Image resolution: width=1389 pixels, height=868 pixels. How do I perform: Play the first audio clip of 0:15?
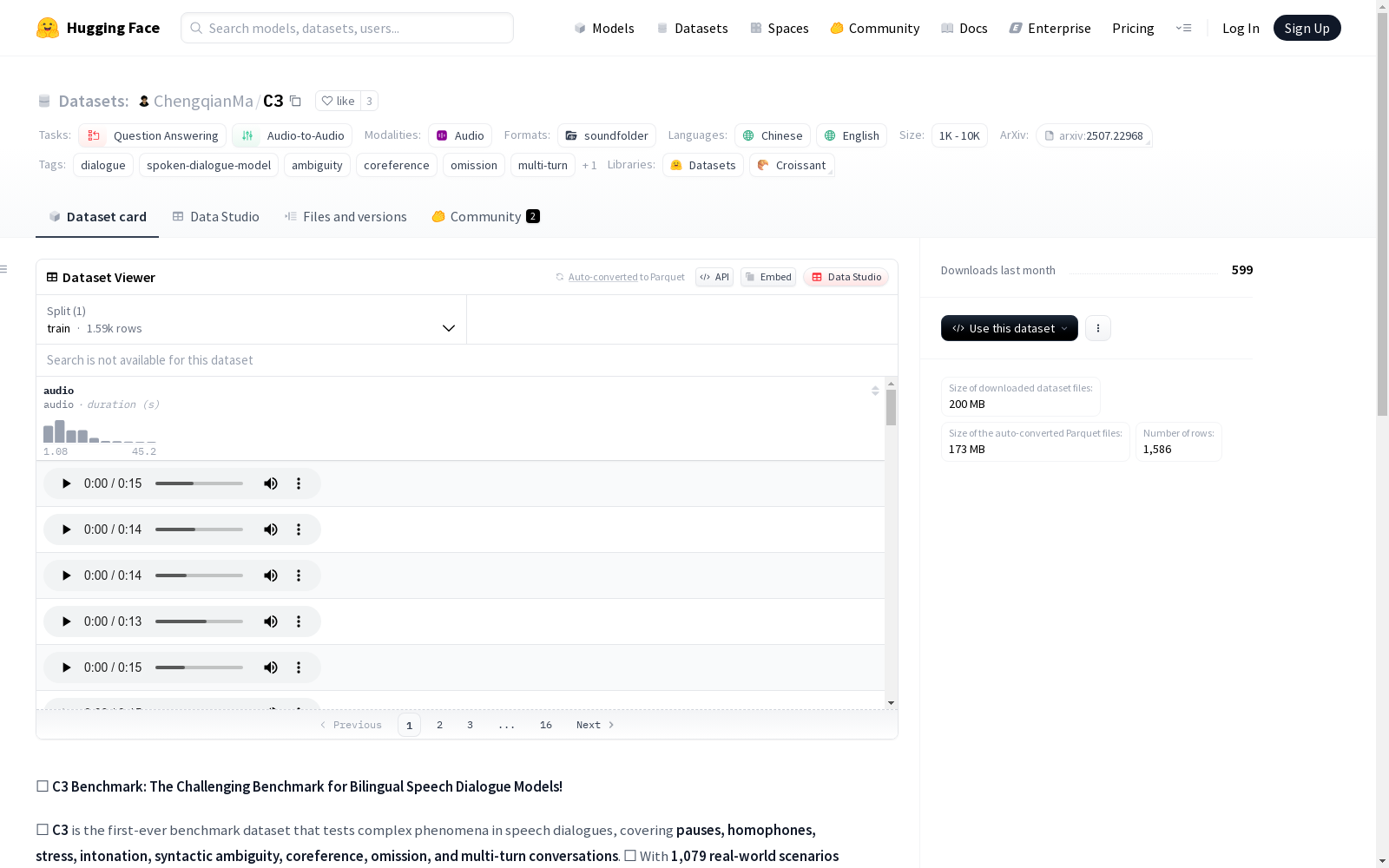[x=66, y=483]
